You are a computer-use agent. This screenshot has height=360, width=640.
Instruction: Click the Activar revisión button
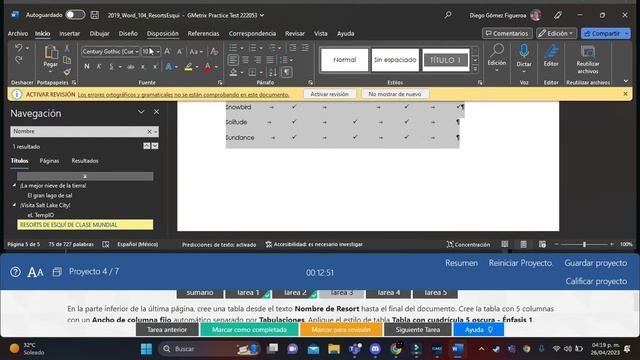point(329,94)
